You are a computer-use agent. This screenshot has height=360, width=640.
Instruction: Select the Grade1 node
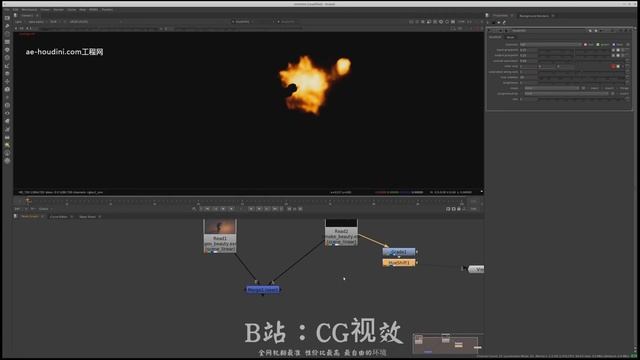pos(399,252)
